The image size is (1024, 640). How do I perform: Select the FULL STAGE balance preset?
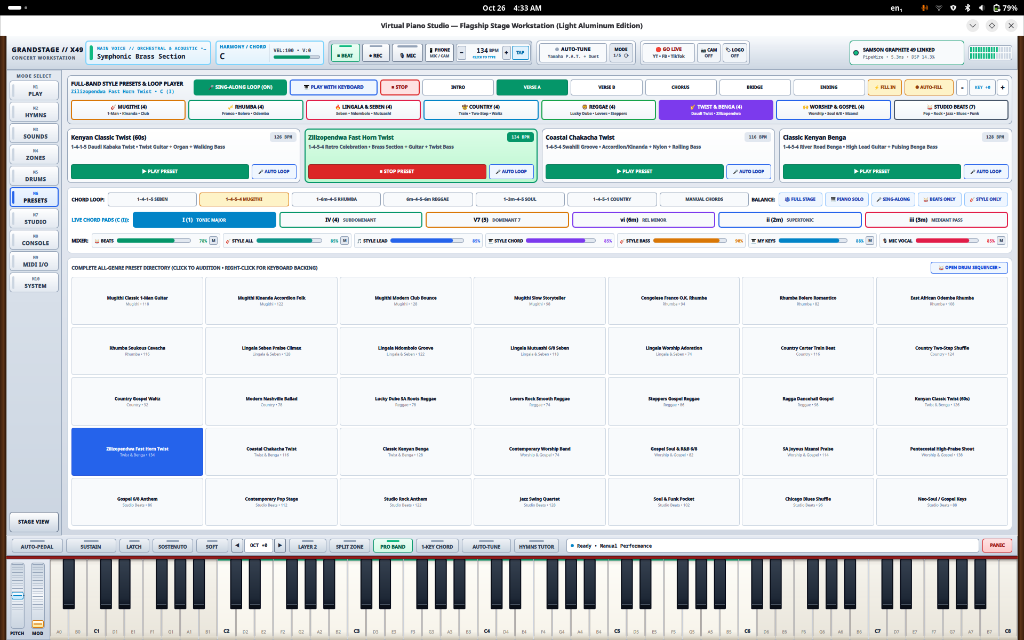tap(801, 199)
